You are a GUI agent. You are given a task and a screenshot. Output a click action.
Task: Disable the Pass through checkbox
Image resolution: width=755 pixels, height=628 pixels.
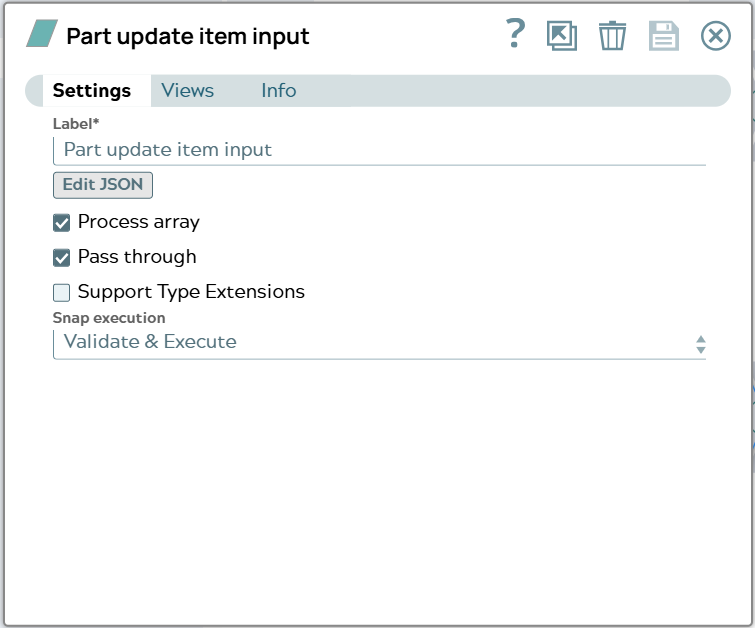61,258
